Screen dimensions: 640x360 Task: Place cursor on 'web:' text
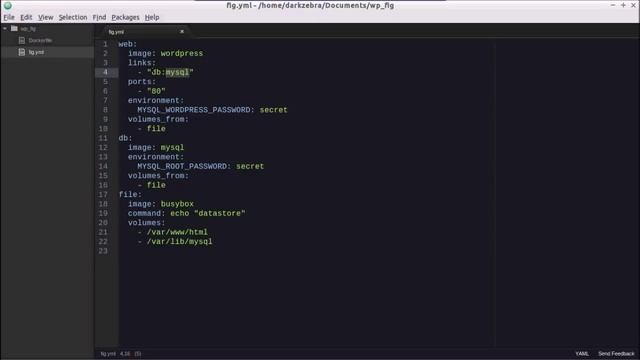tap(128, 44)
